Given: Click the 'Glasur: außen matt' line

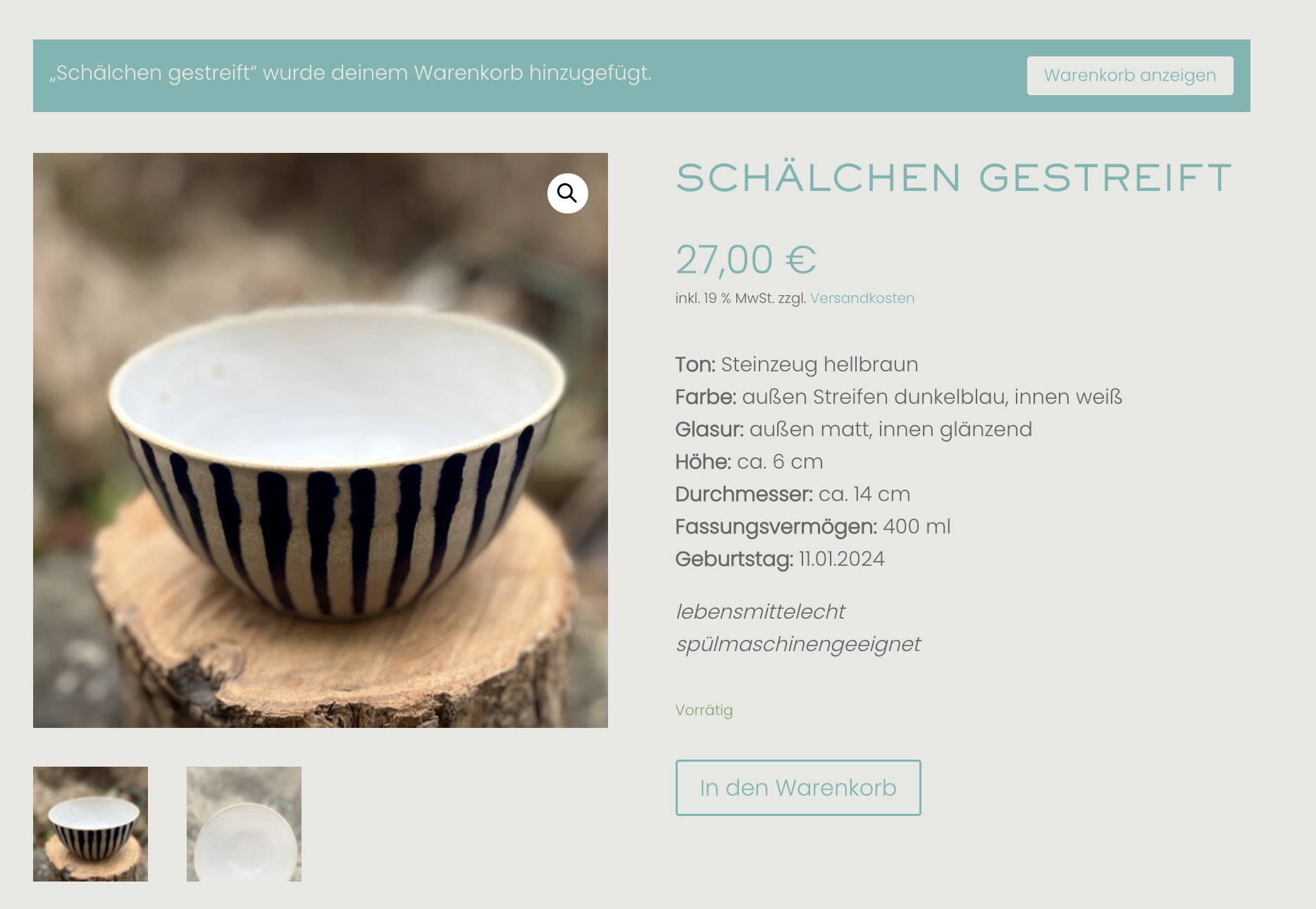Looking at the screenshot, I should click(x=853, y=429).
